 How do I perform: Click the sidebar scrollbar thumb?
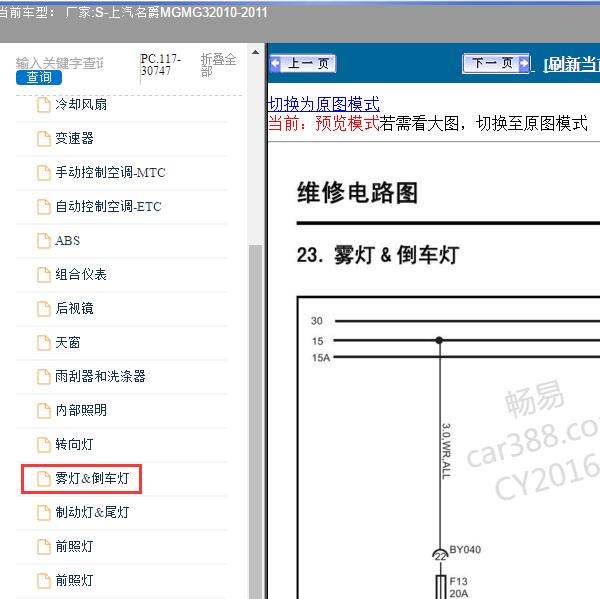pos(255,421)
